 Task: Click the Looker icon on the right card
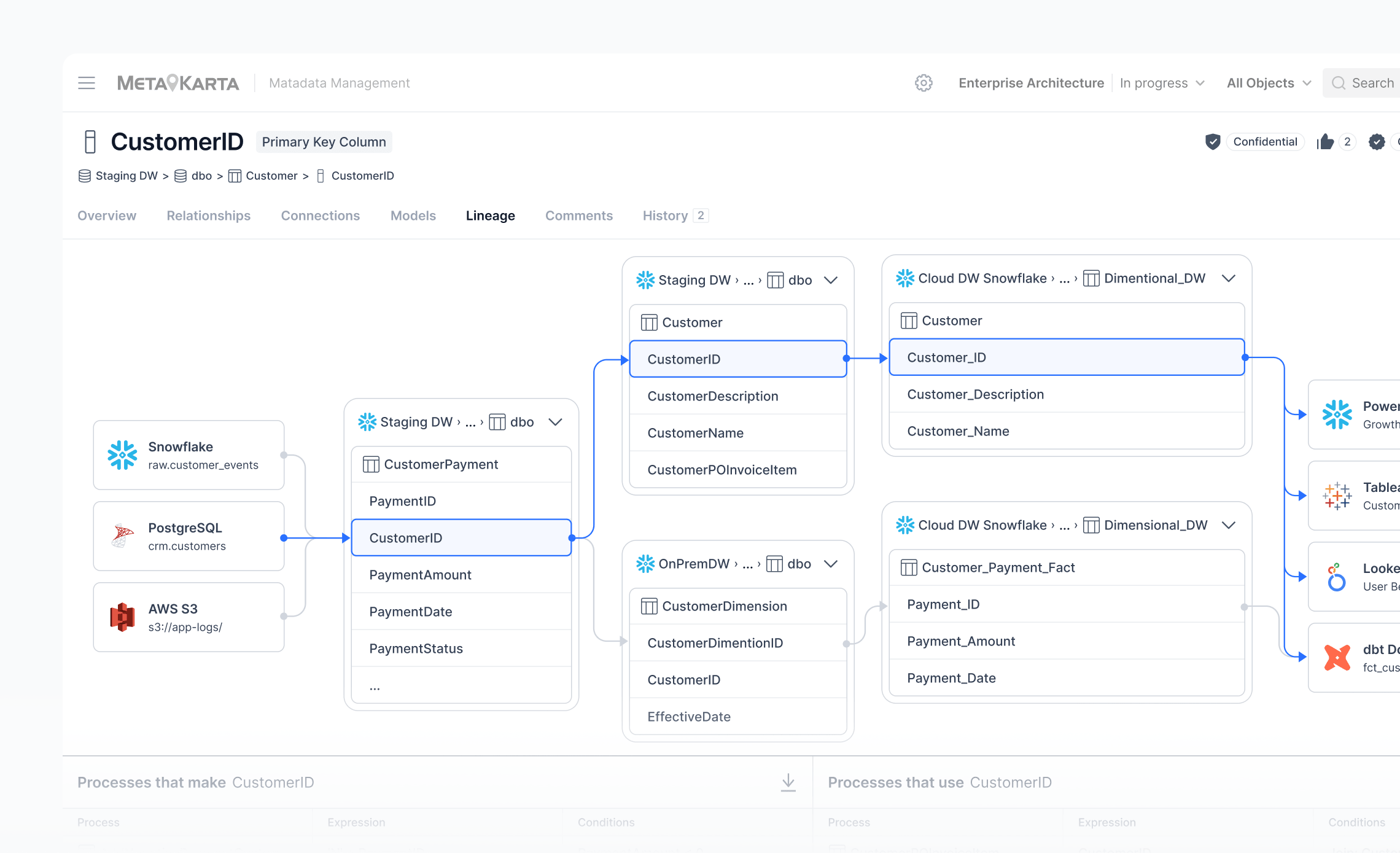[x=1337, y=577]
